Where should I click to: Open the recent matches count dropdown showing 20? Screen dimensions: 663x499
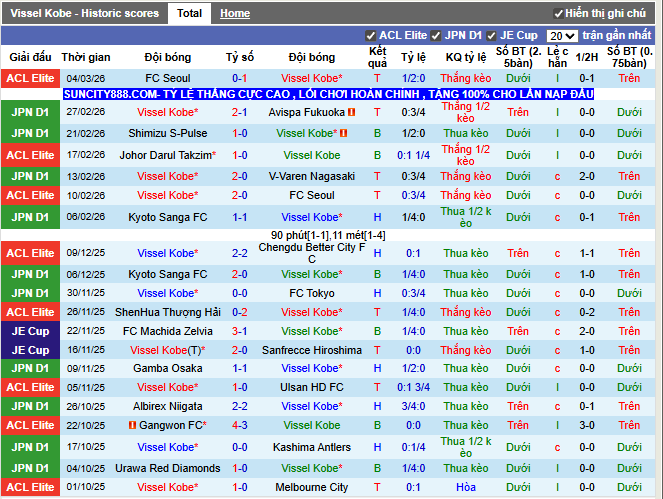[x=561, y=35]
